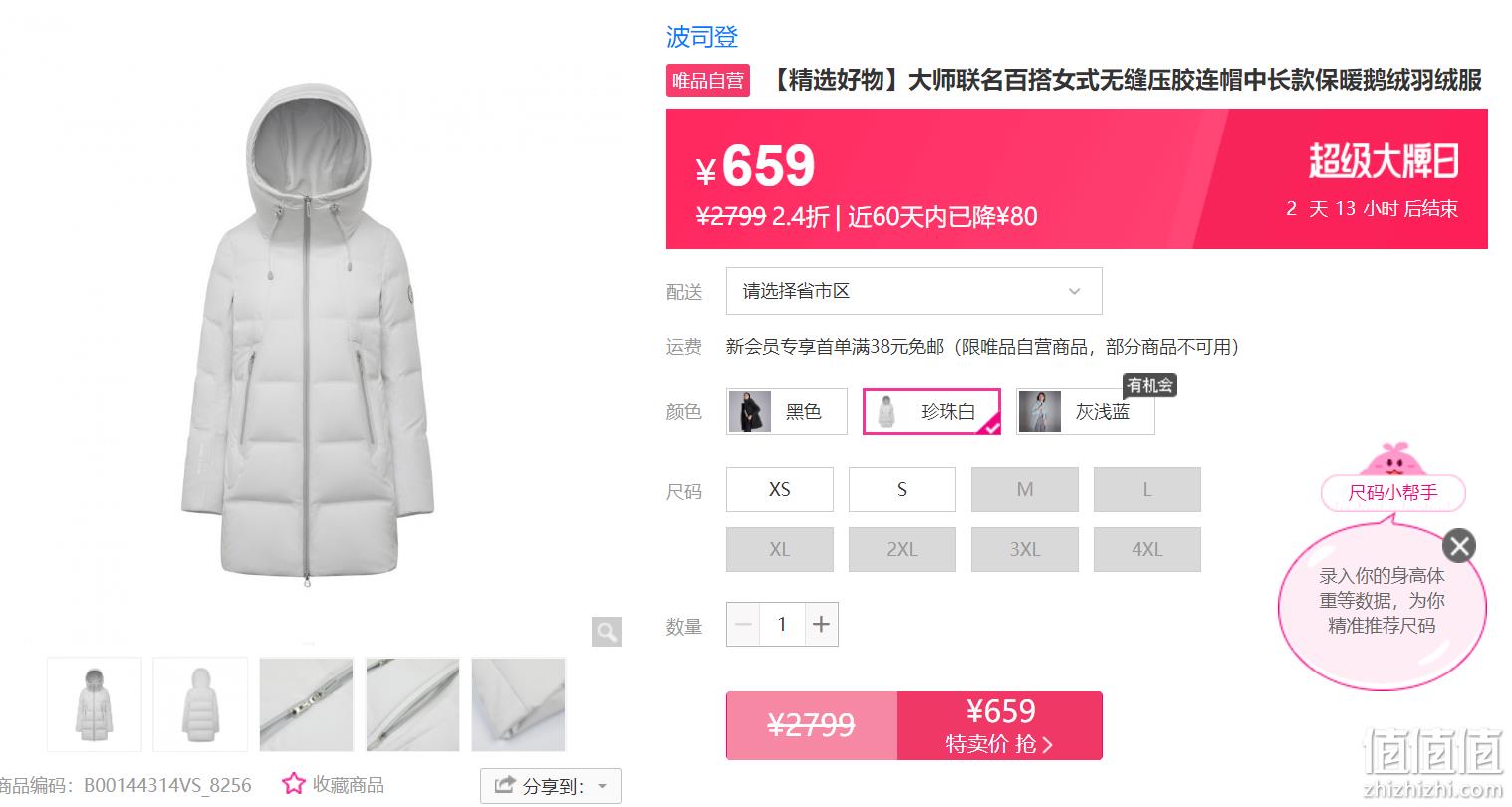Decrease quantity with minus button
This screenshot has width=1512, height=807.
pyautogui.click(x=743, y=624)
